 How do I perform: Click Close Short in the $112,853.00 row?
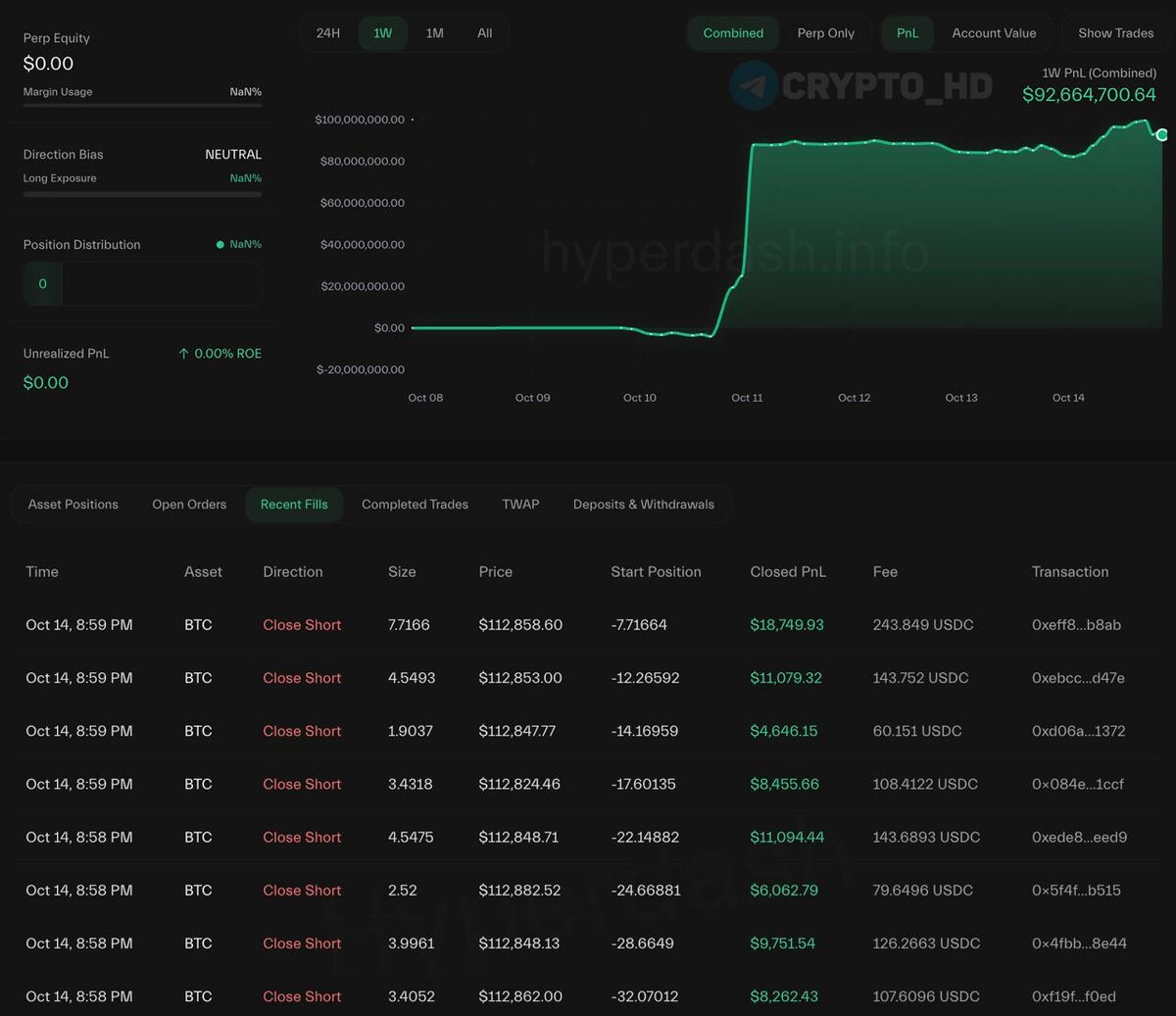[302, 678]
